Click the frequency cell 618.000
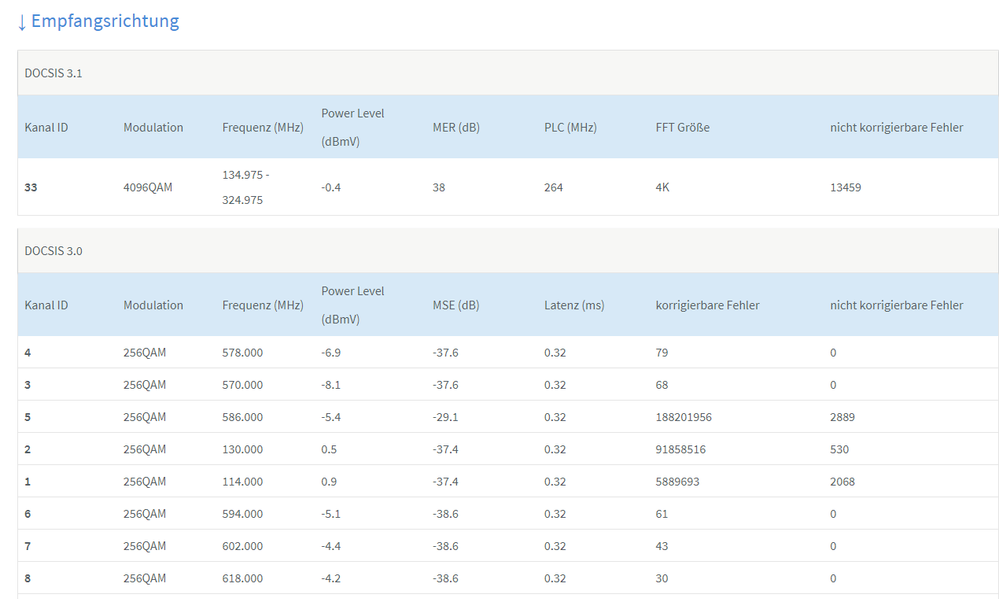 click(x=242, y=578)
